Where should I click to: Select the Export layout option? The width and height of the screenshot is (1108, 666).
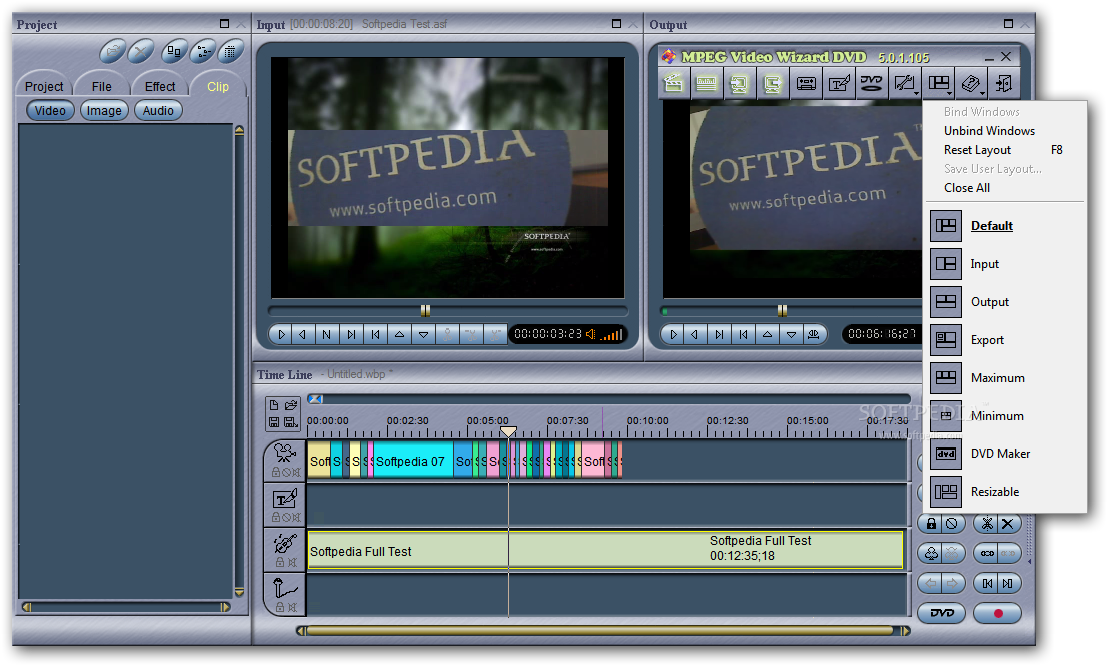(1005, 340)
